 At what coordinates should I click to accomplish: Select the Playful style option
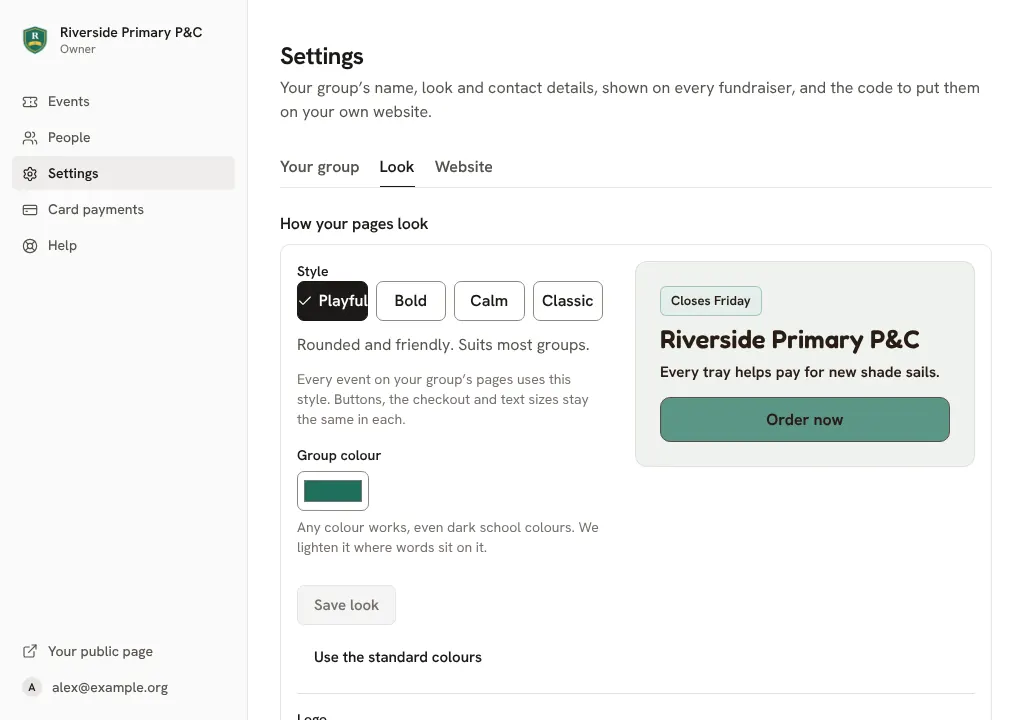[x=332, y=301]
